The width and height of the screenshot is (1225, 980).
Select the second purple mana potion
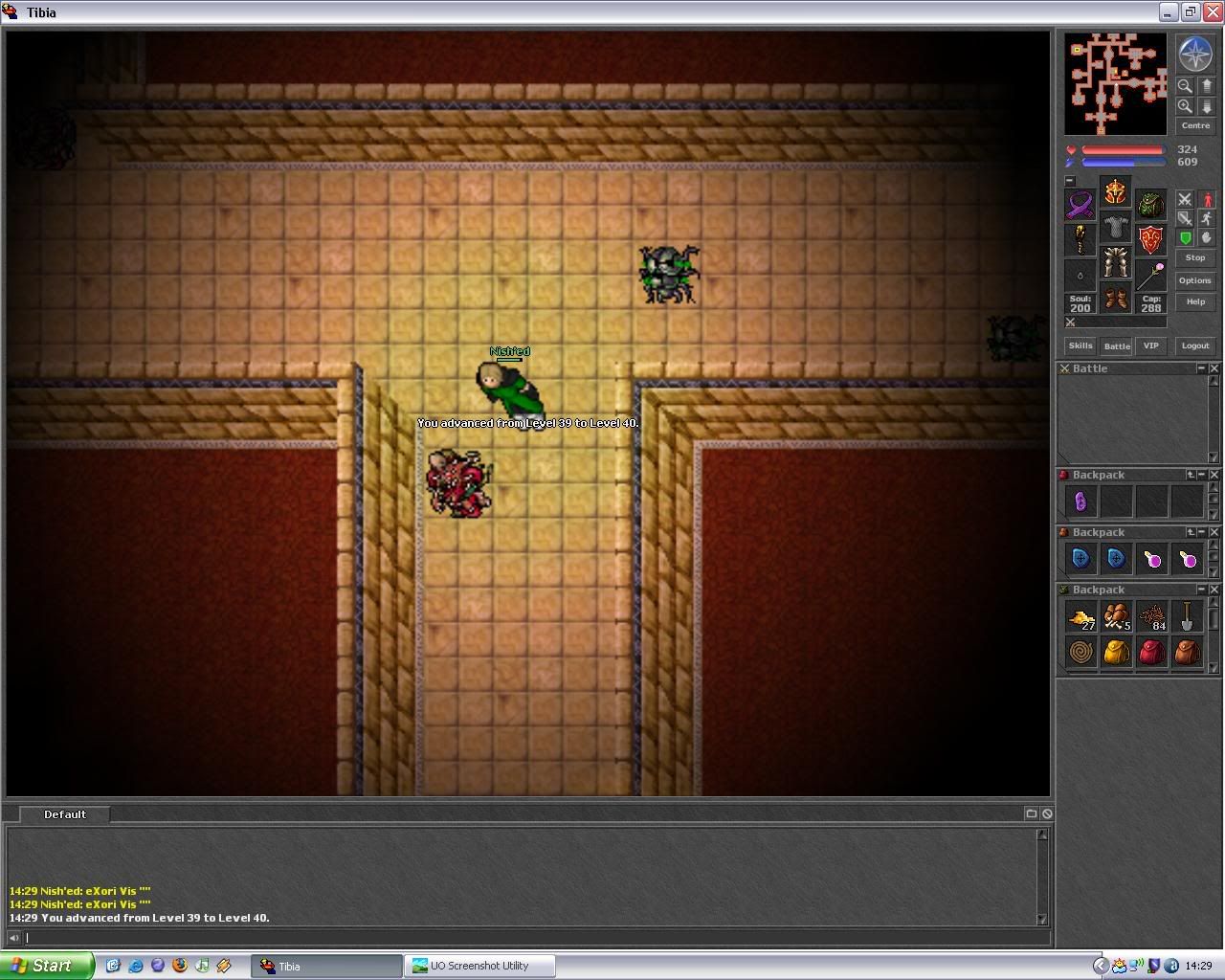click(1187, 558)
